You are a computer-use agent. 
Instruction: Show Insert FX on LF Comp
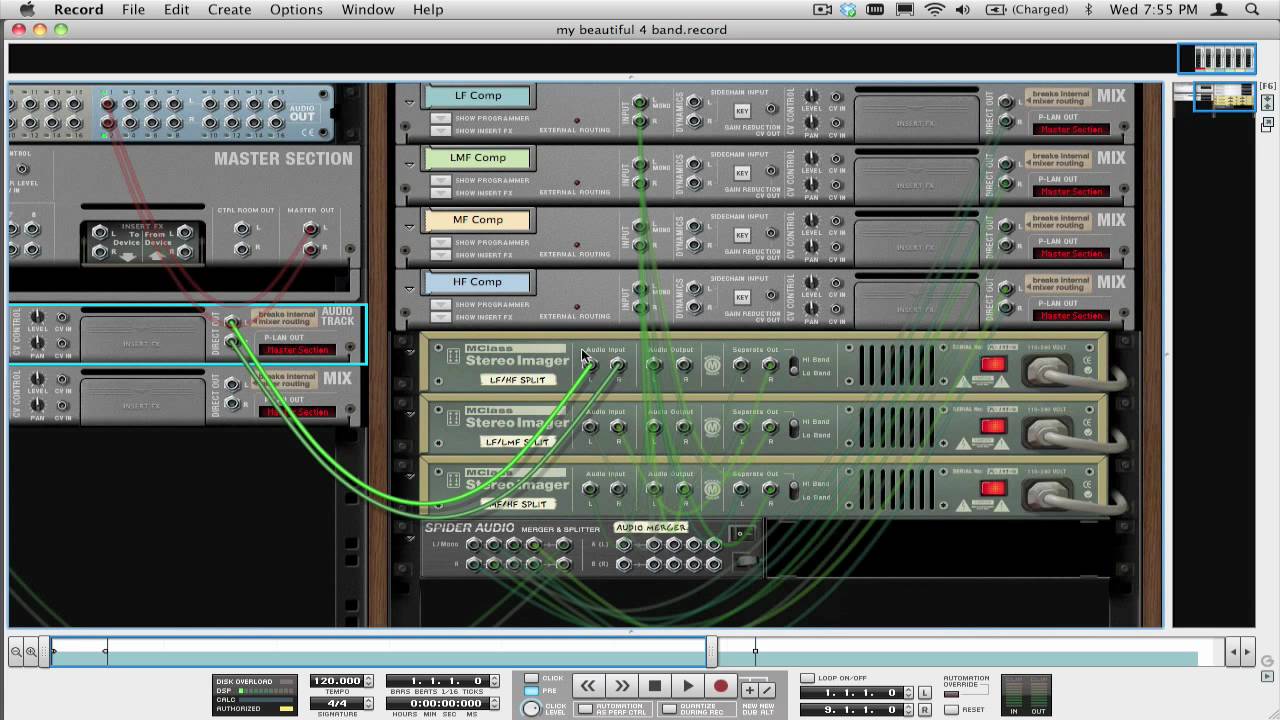pos(440,130)
